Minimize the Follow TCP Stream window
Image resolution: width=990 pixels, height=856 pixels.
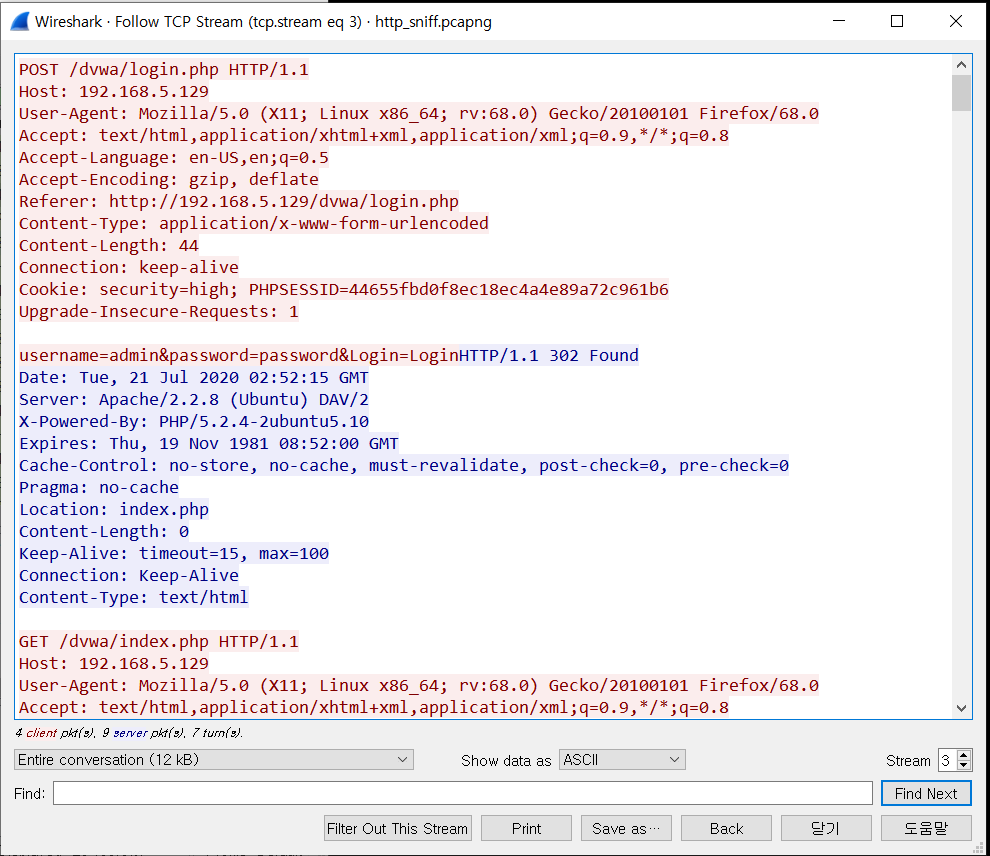tap(839, 21)
